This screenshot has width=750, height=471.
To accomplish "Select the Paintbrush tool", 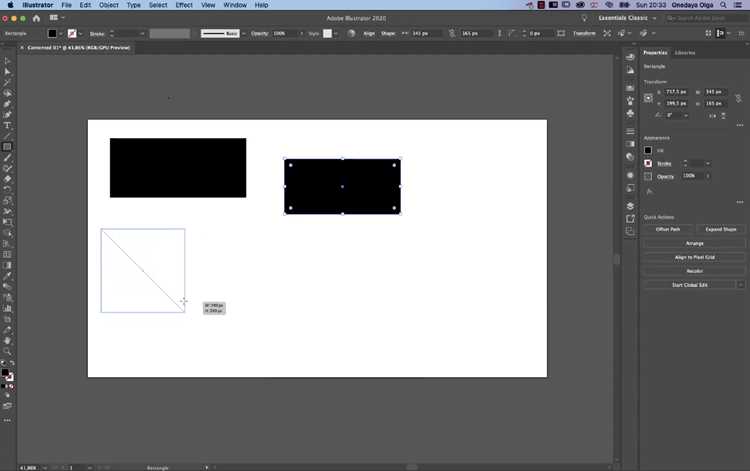I will [x=7, y=158].
